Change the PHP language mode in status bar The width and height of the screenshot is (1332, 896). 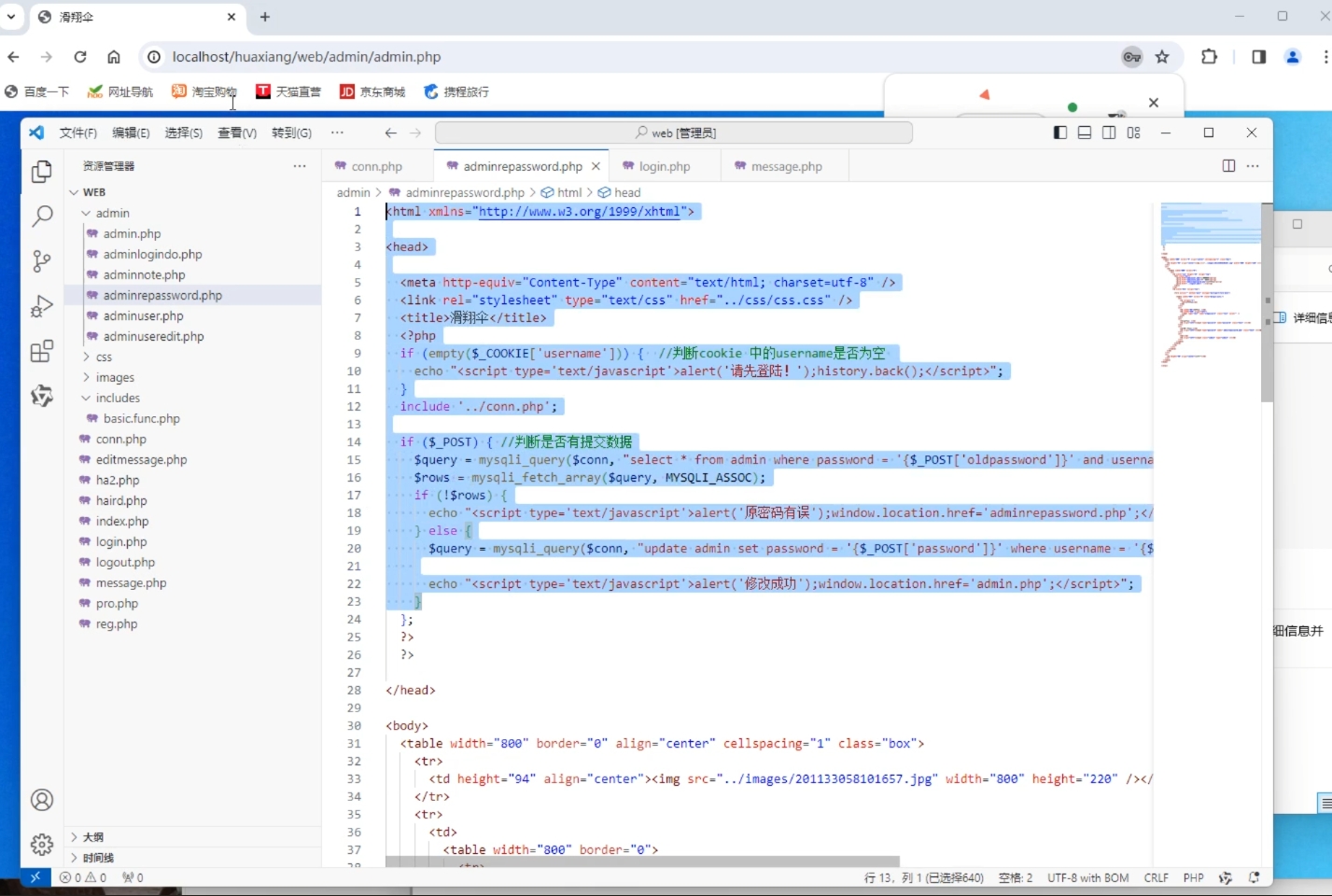point(1193,877)
